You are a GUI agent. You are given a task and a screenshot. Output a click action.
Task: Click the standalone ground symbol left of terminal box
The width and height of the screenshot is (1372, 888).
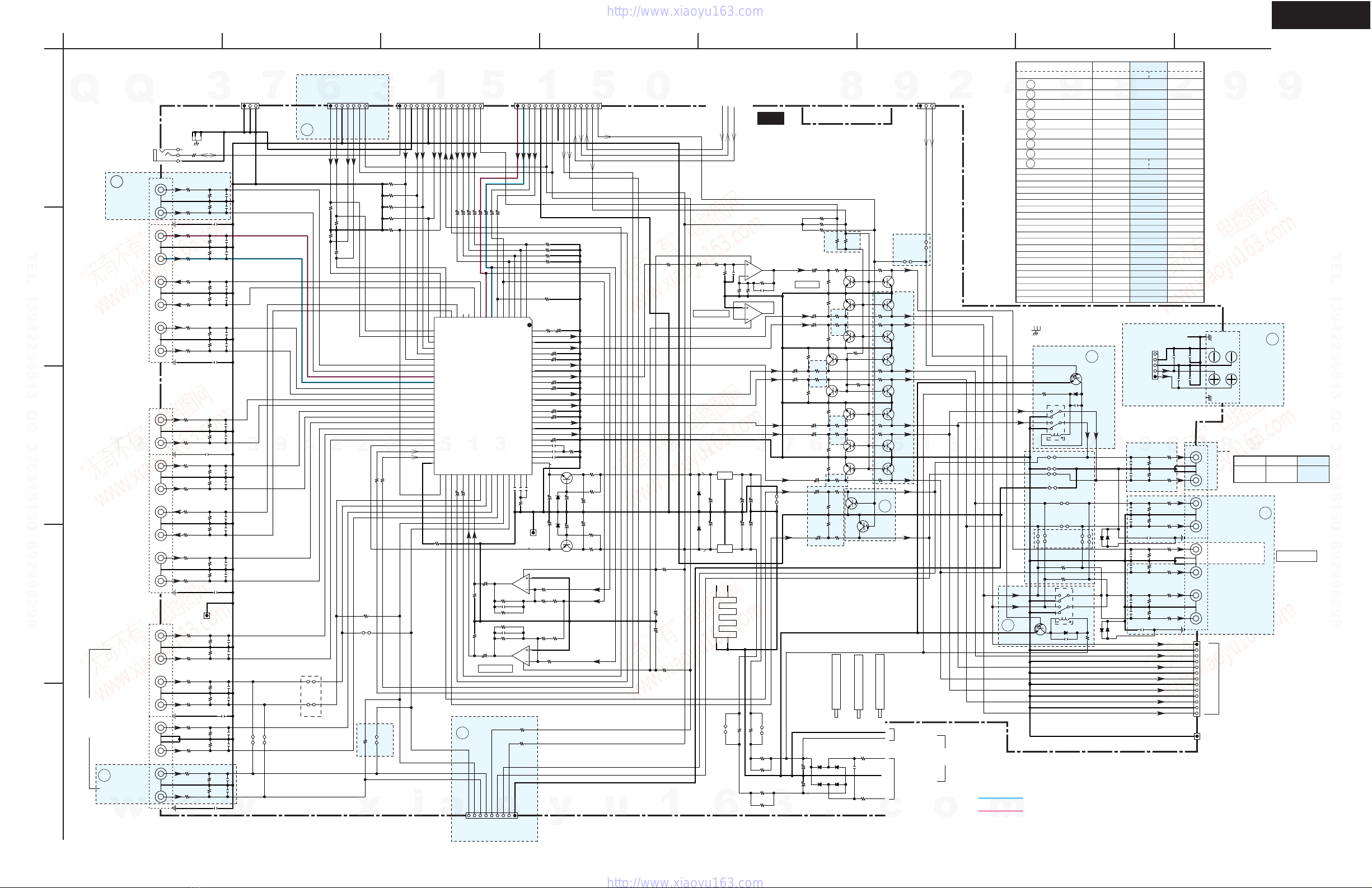[1036, 331]
